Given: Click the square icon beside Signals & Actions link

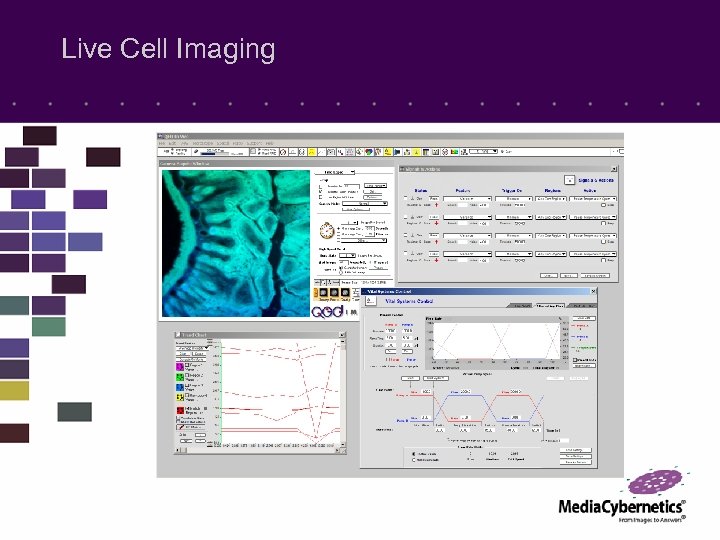Looking at the screenshot, I should [569, 180].
